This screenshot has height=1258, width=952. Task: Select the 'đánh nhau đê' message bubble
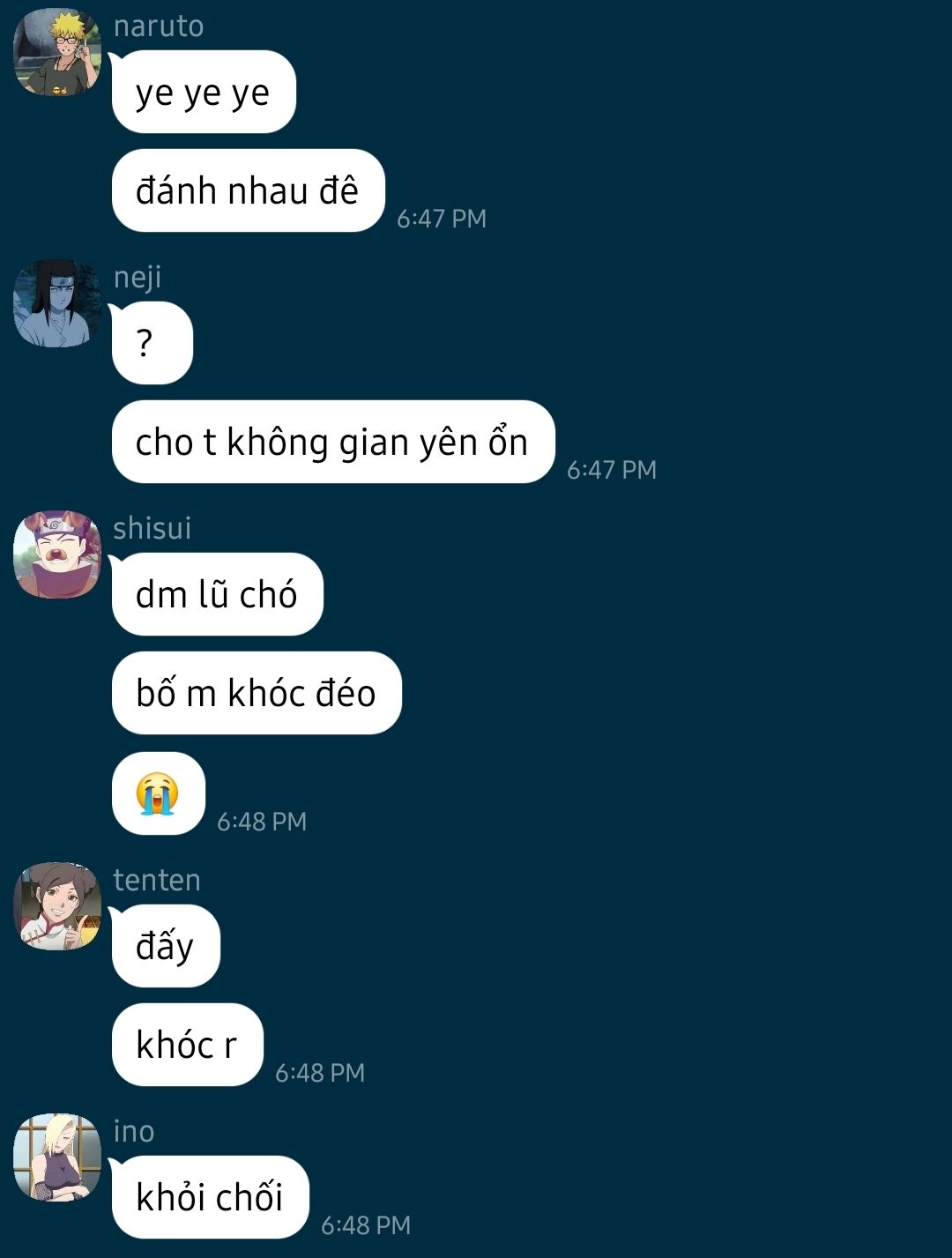click(x=249, y=190)
